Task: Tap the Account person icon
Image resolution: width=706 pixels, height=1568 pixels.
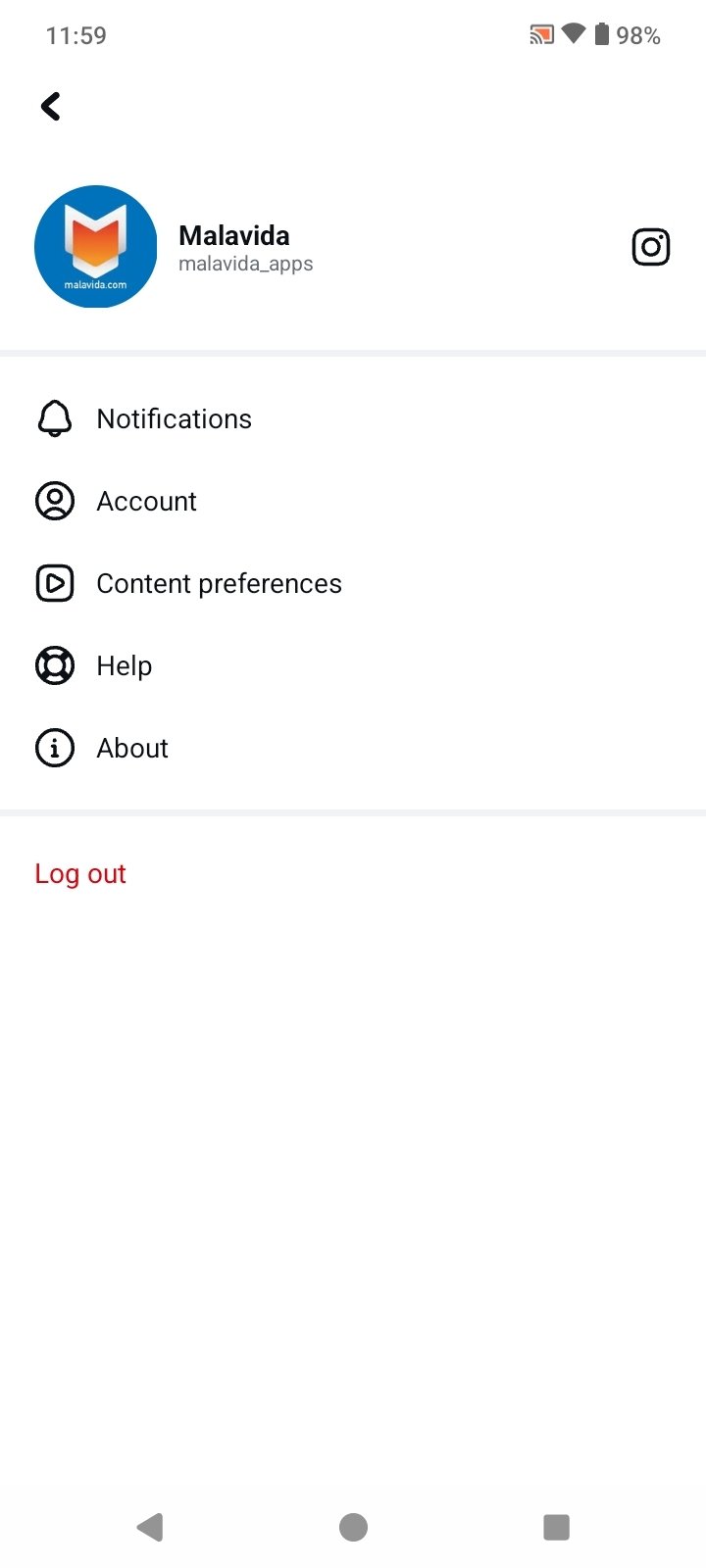Action: 55,501
